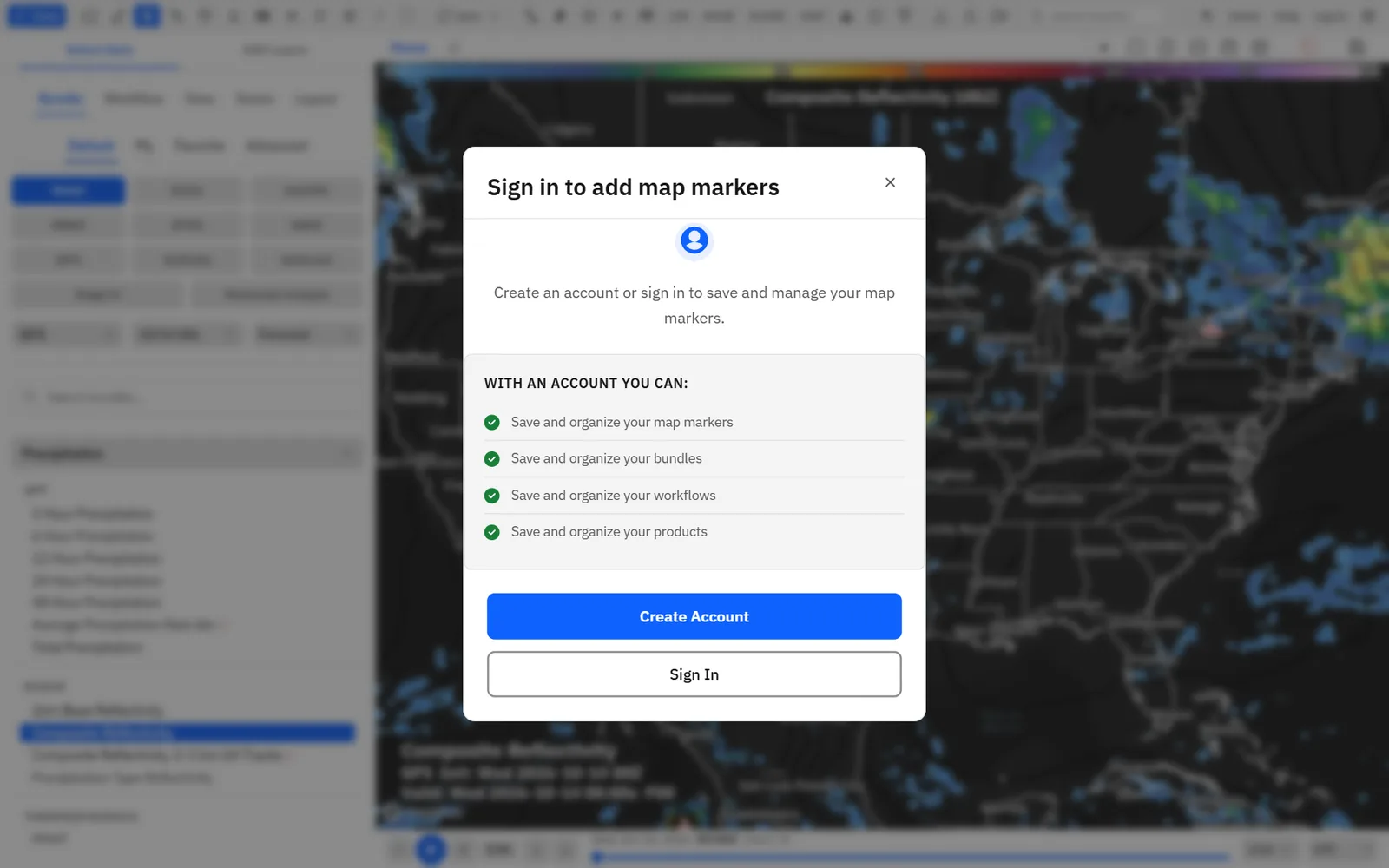The image size is (1389, 868).
Task: Click the green check beside bundles
Action: (492, 459)
